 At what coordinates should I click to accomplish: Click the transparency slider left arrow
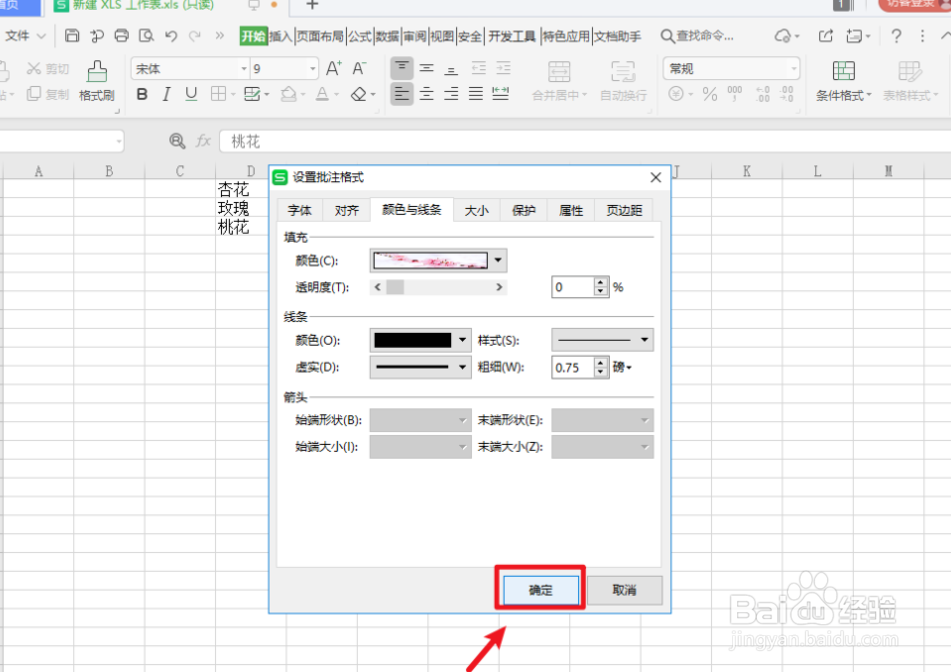(378, 287)
